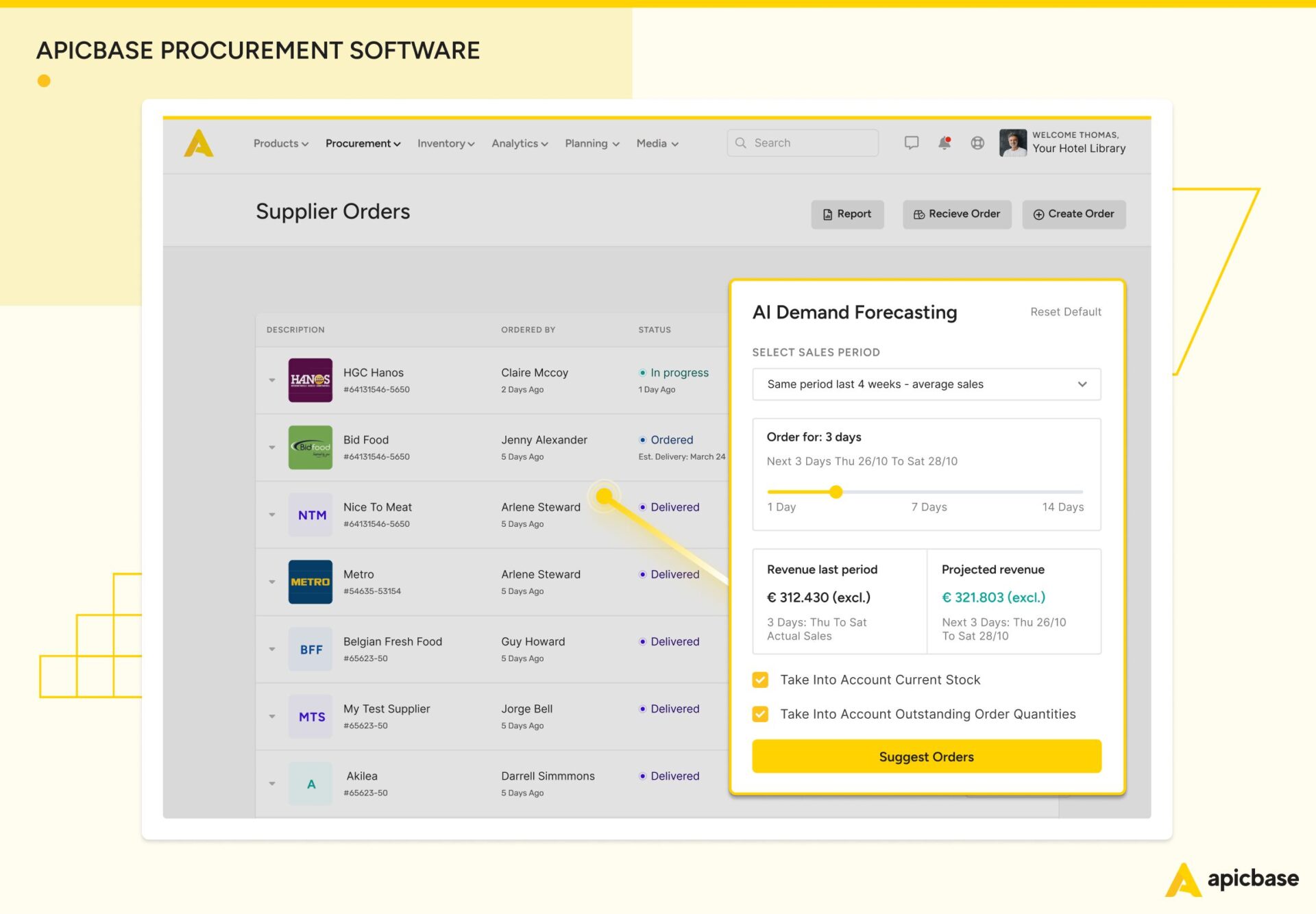Open the Planning menu
Image resolution: width=1316 pixels, height=914 pixels.
(592, 143)
